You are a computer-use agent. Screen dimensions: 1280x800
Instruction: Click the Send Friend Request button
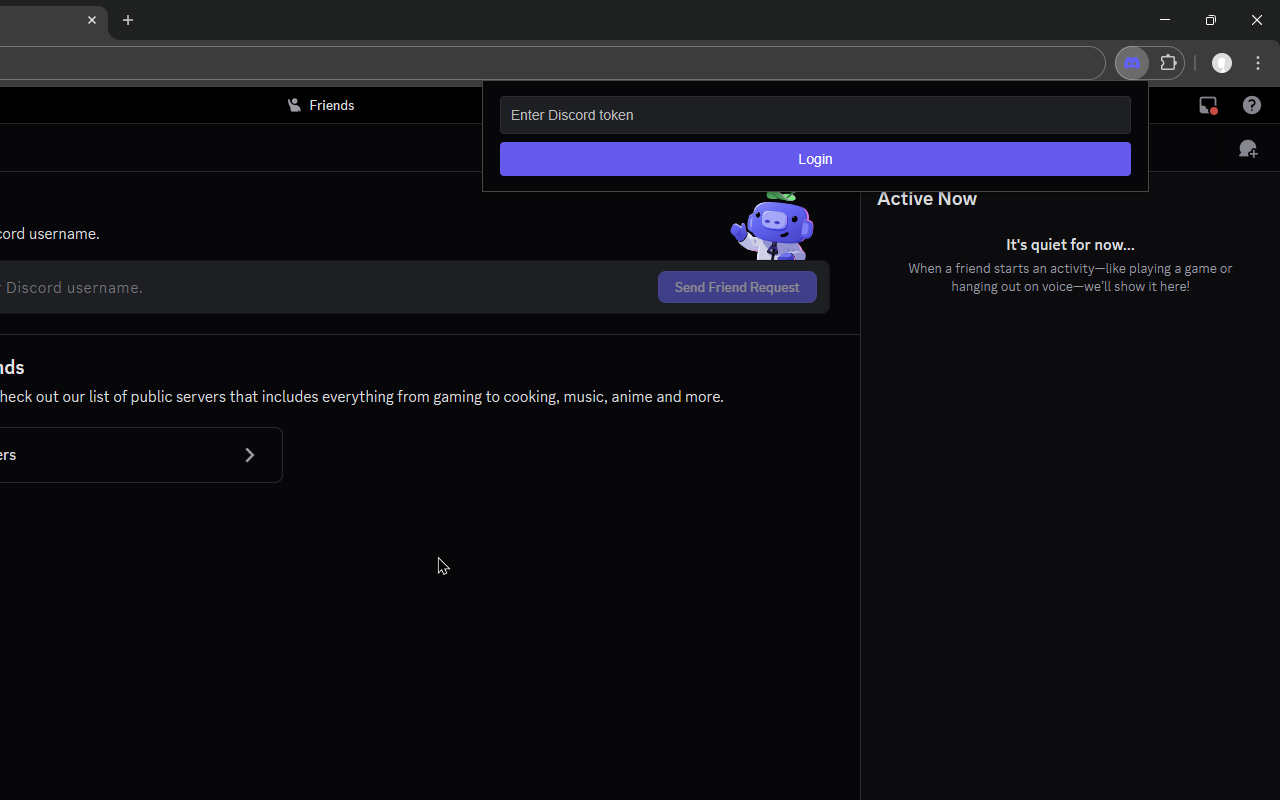[737, 287]
